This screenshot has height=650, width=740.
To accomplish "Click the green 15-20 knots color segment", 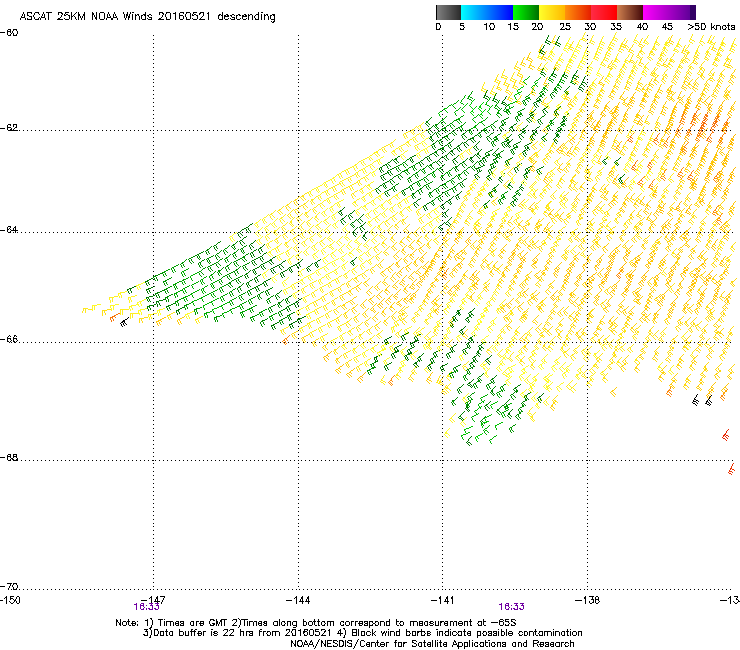I will coord(526,12).
